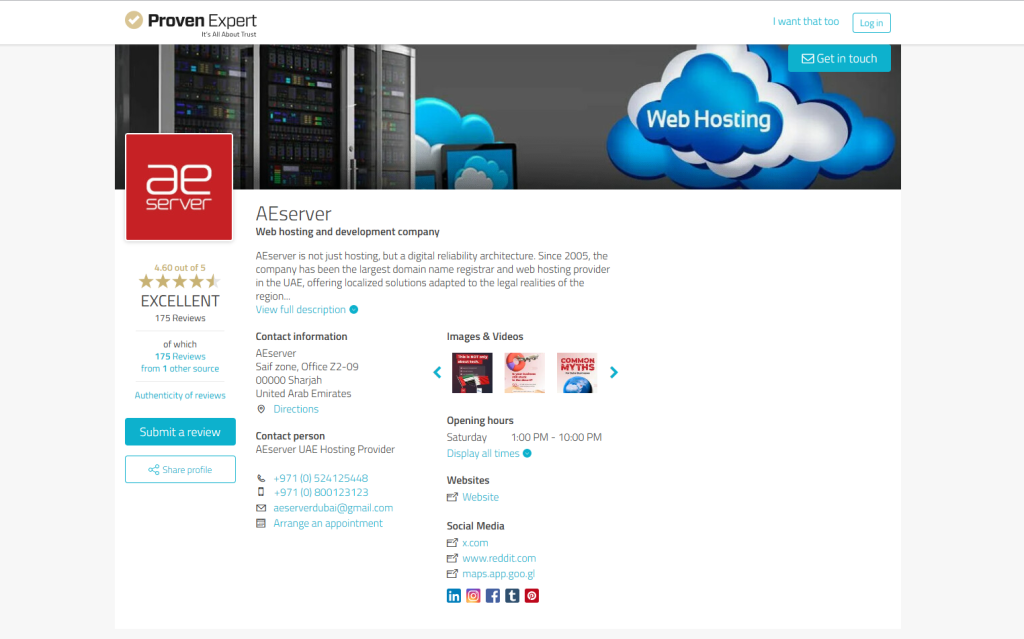
Task: Open the LinkedIn social icon
Action: [453, 596]
